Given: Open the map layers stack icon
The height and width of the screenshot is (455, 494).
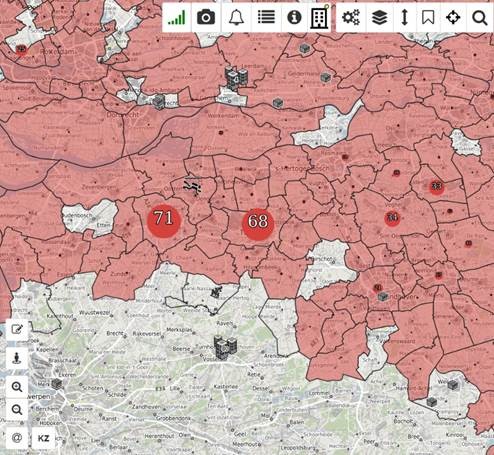Looking at the screenshot, I should point(379,18).
